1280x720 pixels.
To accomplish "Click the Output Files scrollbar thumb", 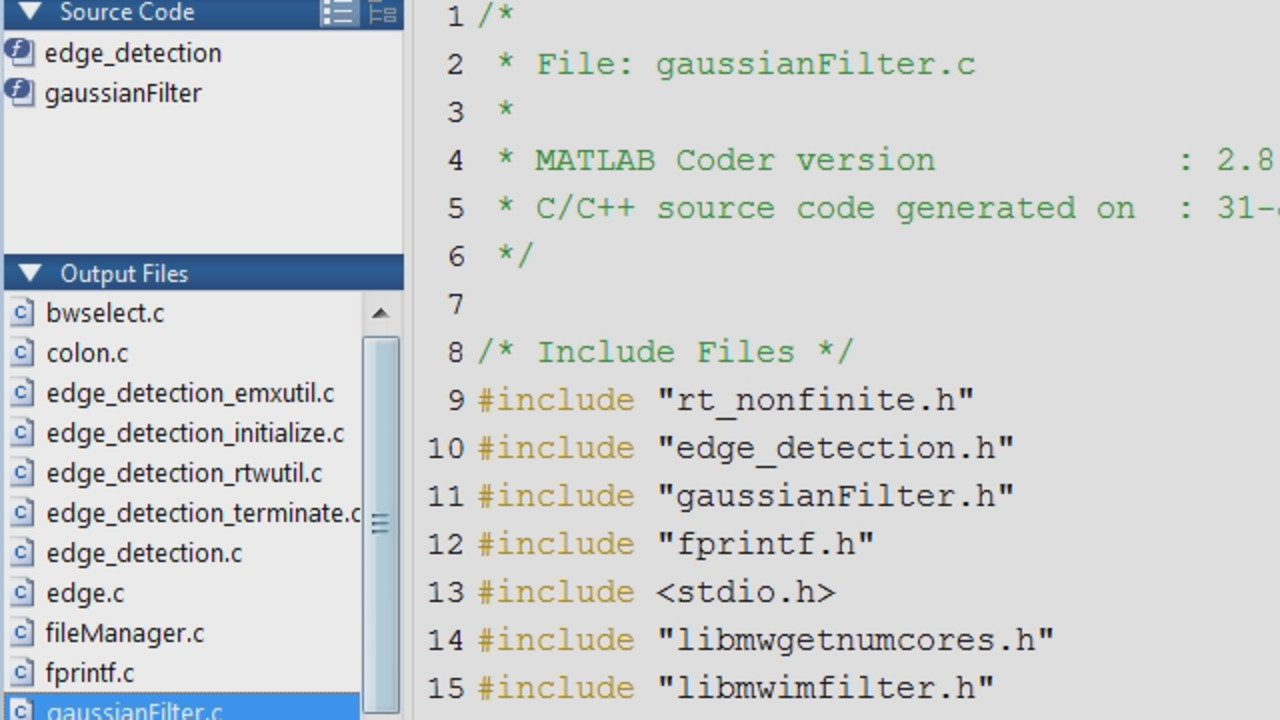I will click(380, 523).
